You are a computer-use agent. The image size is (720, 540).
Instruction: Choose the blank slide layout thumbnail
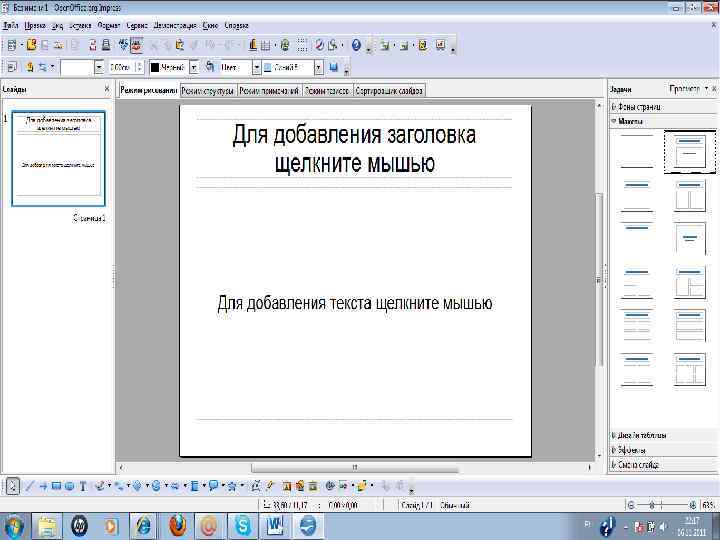[x=637, y=152]
